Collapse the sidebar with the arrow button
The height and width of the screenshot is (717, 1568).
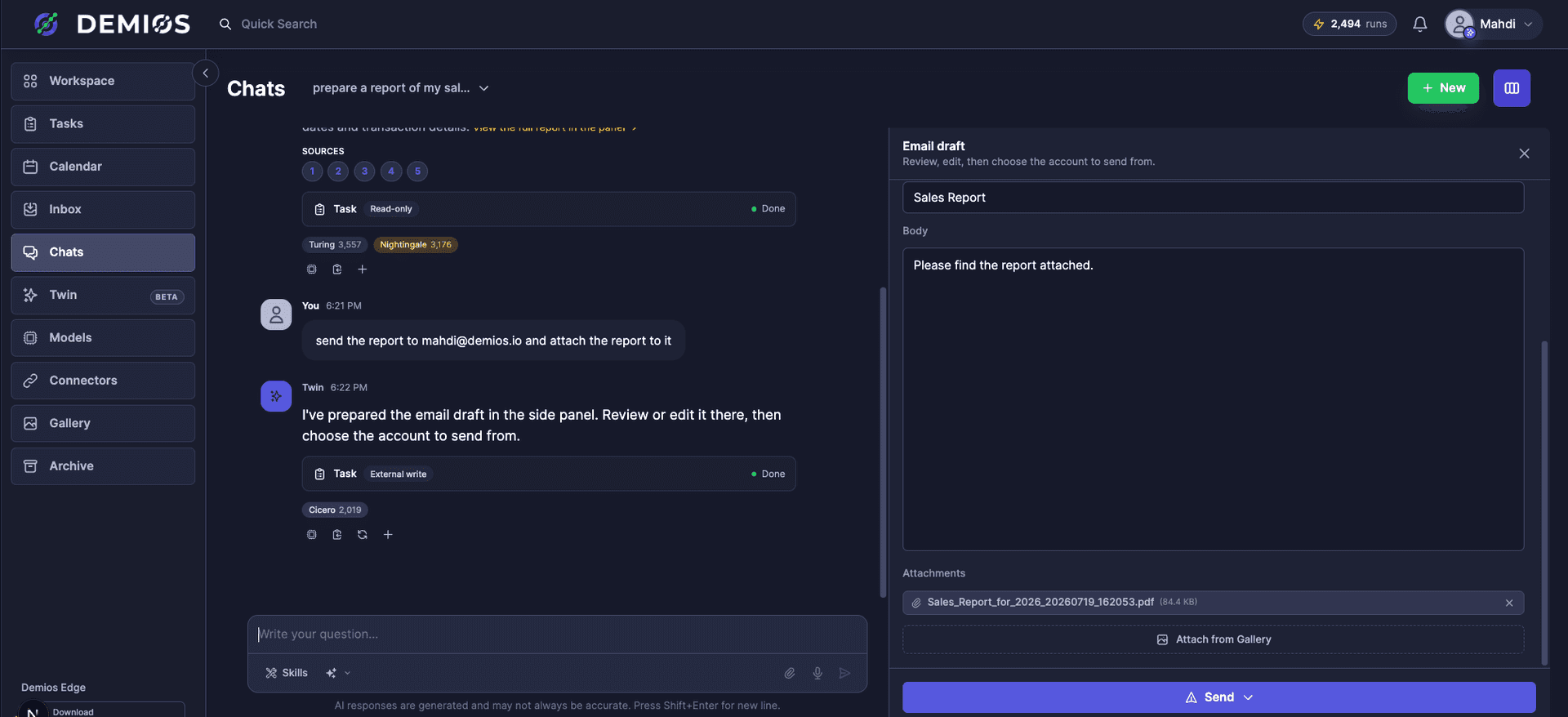click(206, 73)
